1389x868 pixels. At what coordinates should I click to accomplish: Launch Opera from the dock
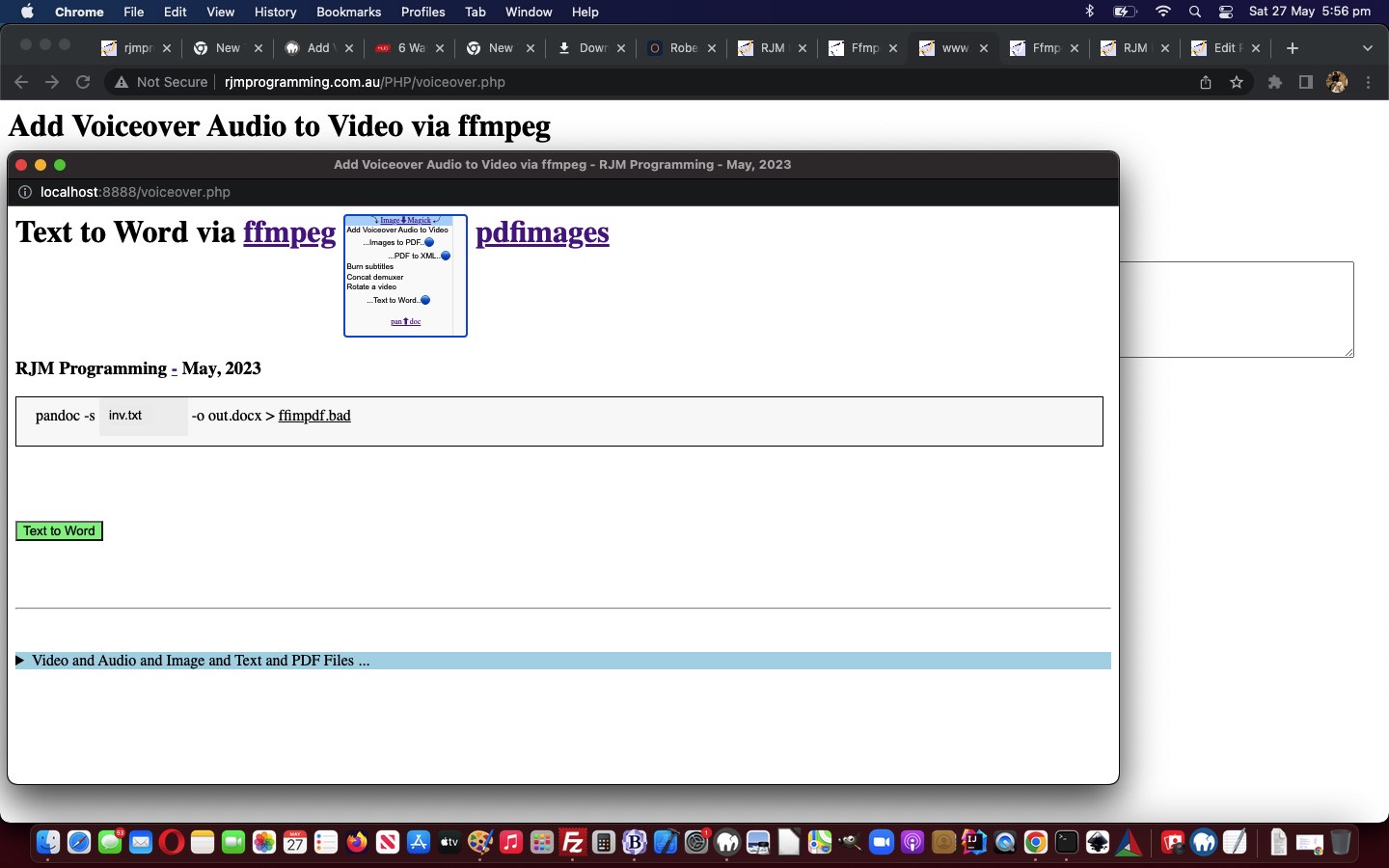pos(172,842)
